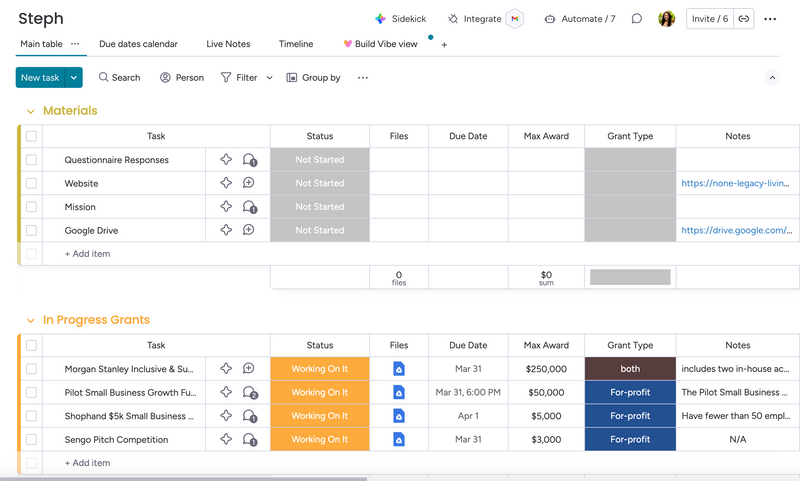Tick the checkbox for Sengo Pitch Competition
Viewport: 800px width, 481px height.
click(31, 439)
